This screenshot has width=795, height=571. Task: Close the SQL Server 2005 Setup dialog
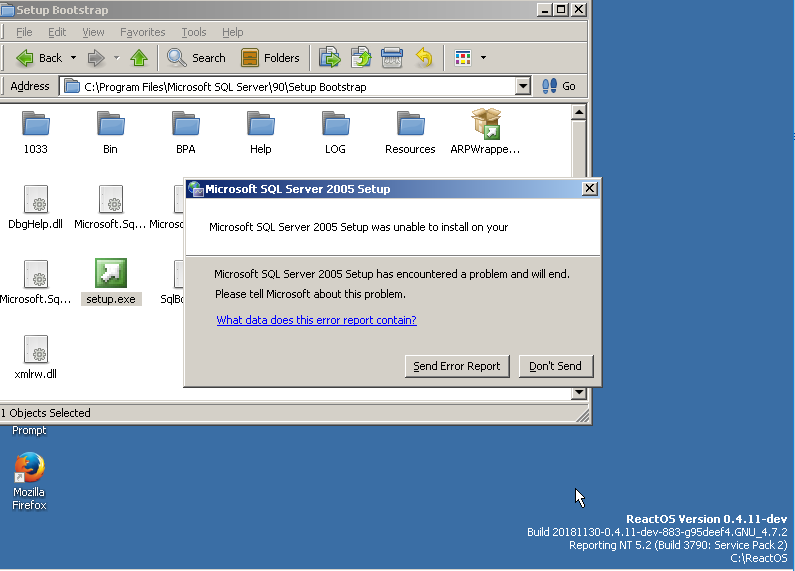click(x=589, y=189)
